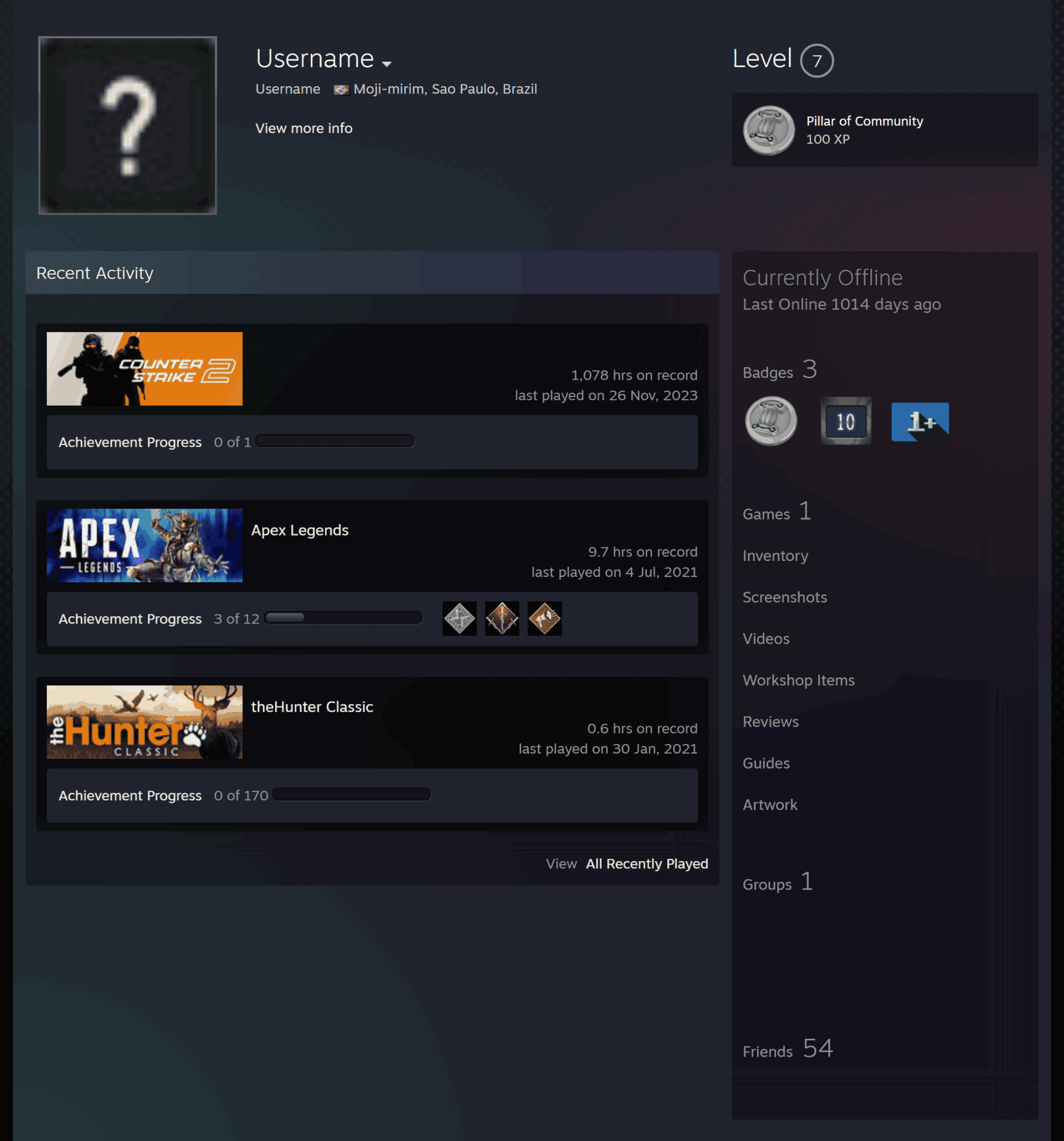Click the Counter-Strike 2 achievement progress bar

pyautogui.click(x=334, y=441)
